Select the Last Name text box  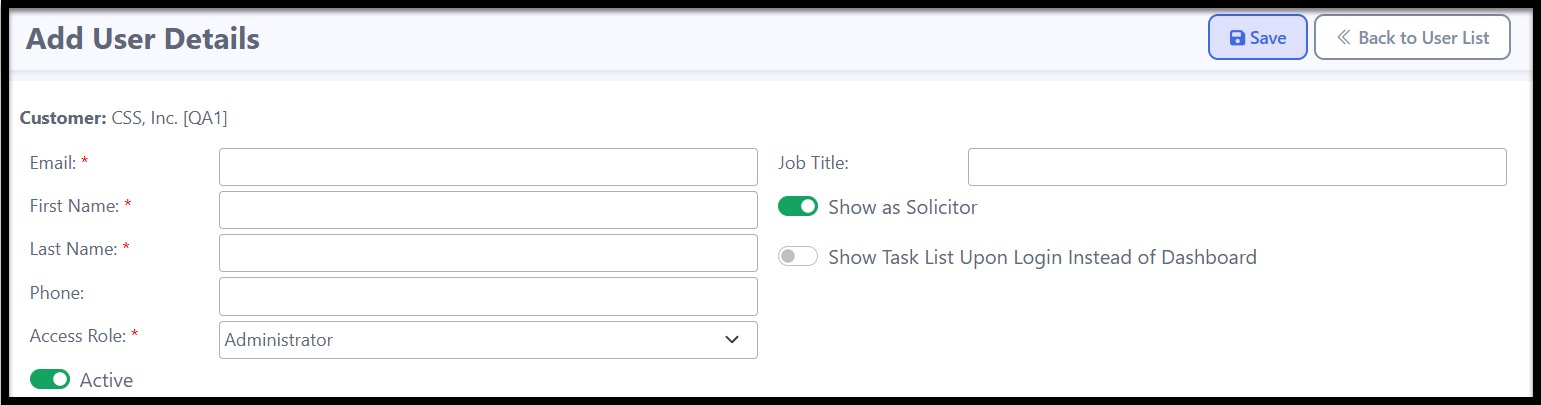coord(488,253)
